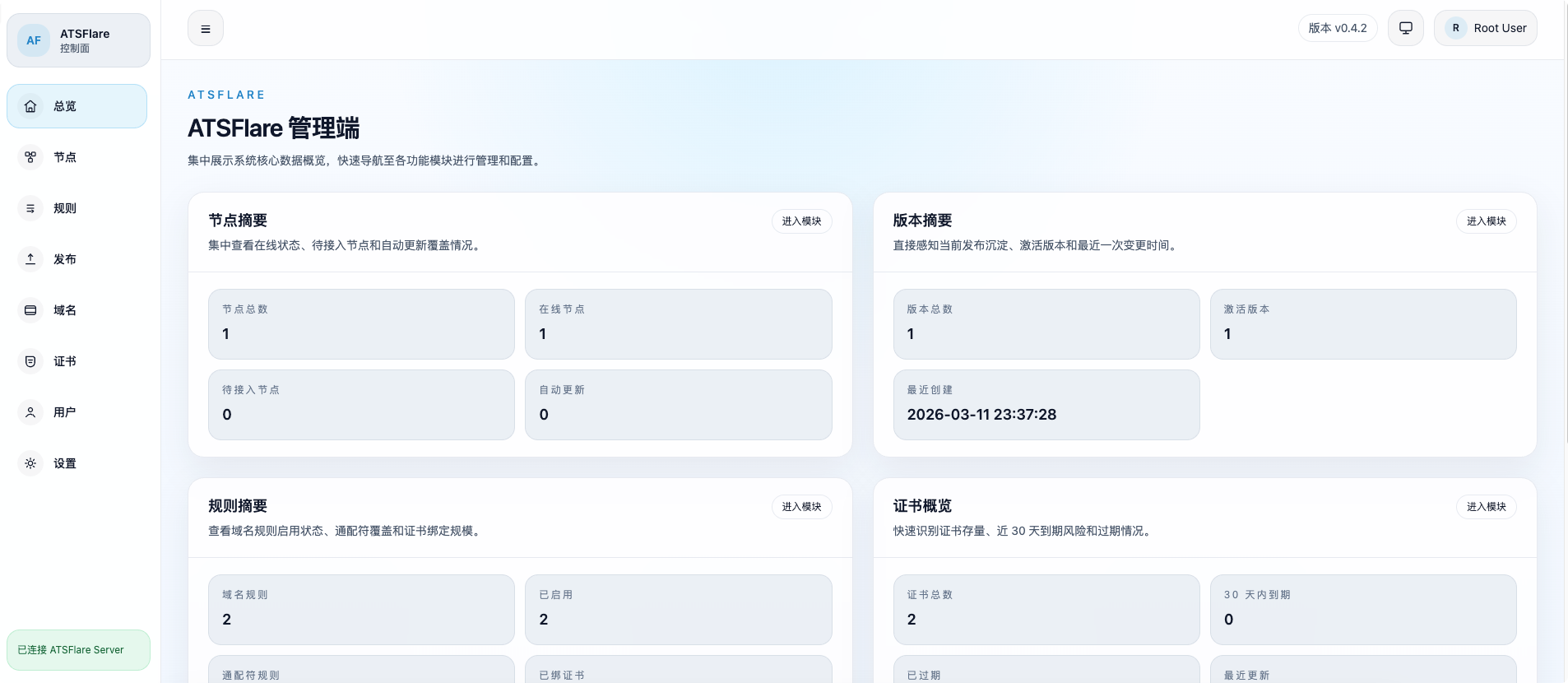Go to 总览 menu label

65,106
